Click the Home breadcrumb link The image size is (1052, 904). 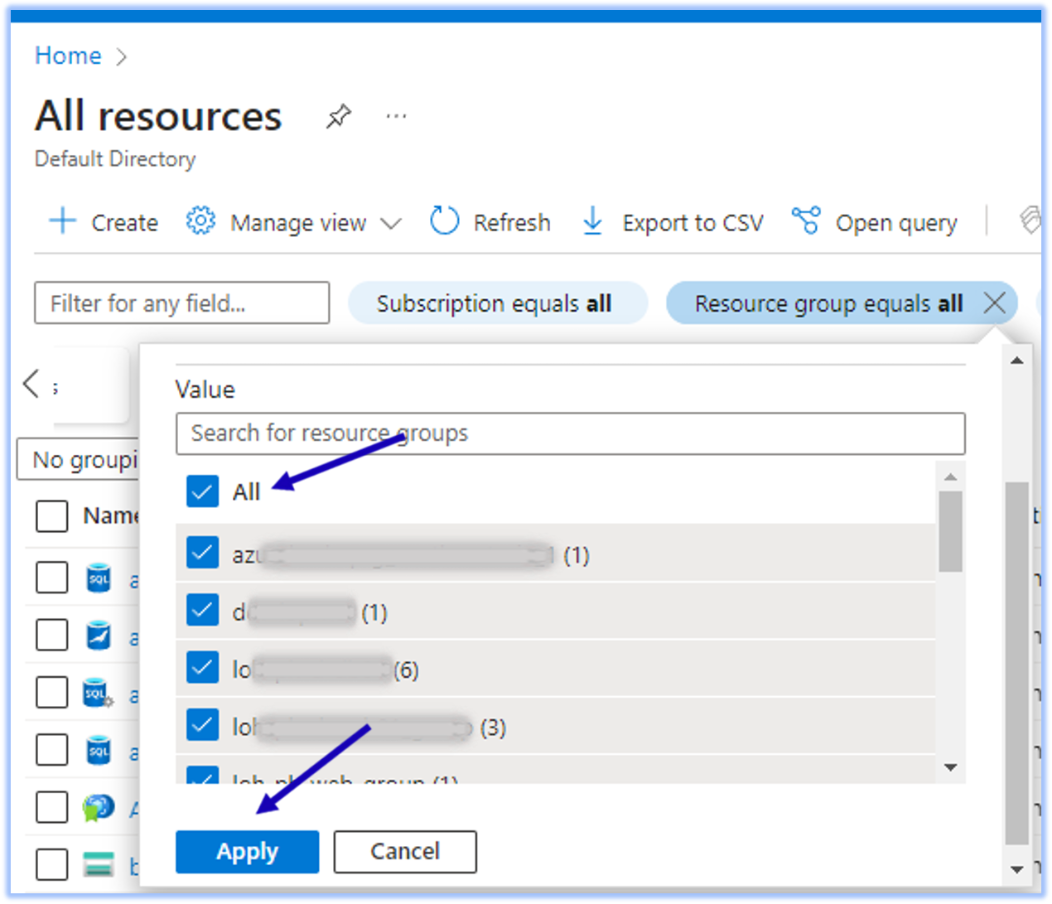pyautogui.click(x=68, y=56)
